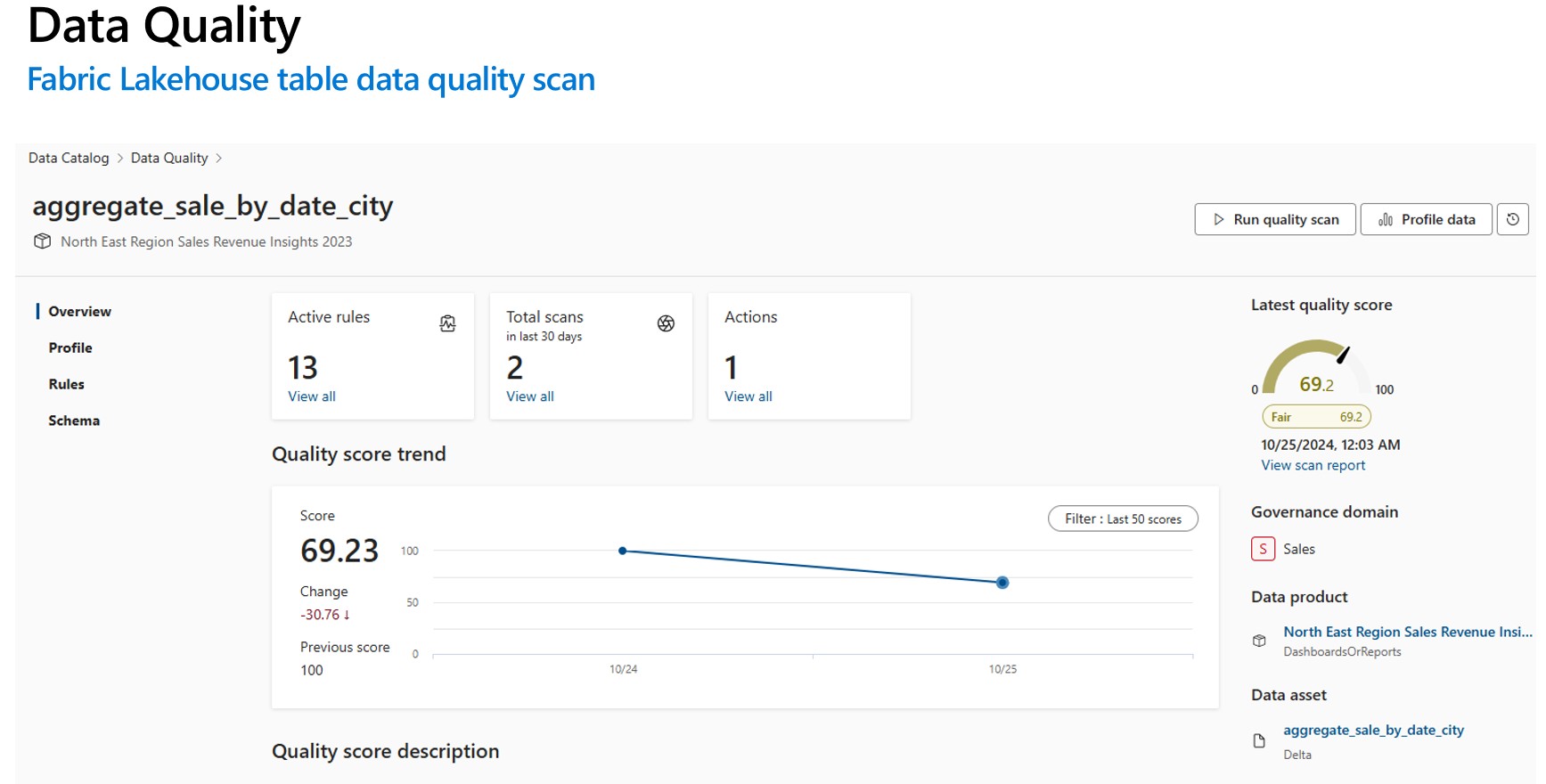Open the Profile data button
1546x784 pixels.
point(1426,219)
